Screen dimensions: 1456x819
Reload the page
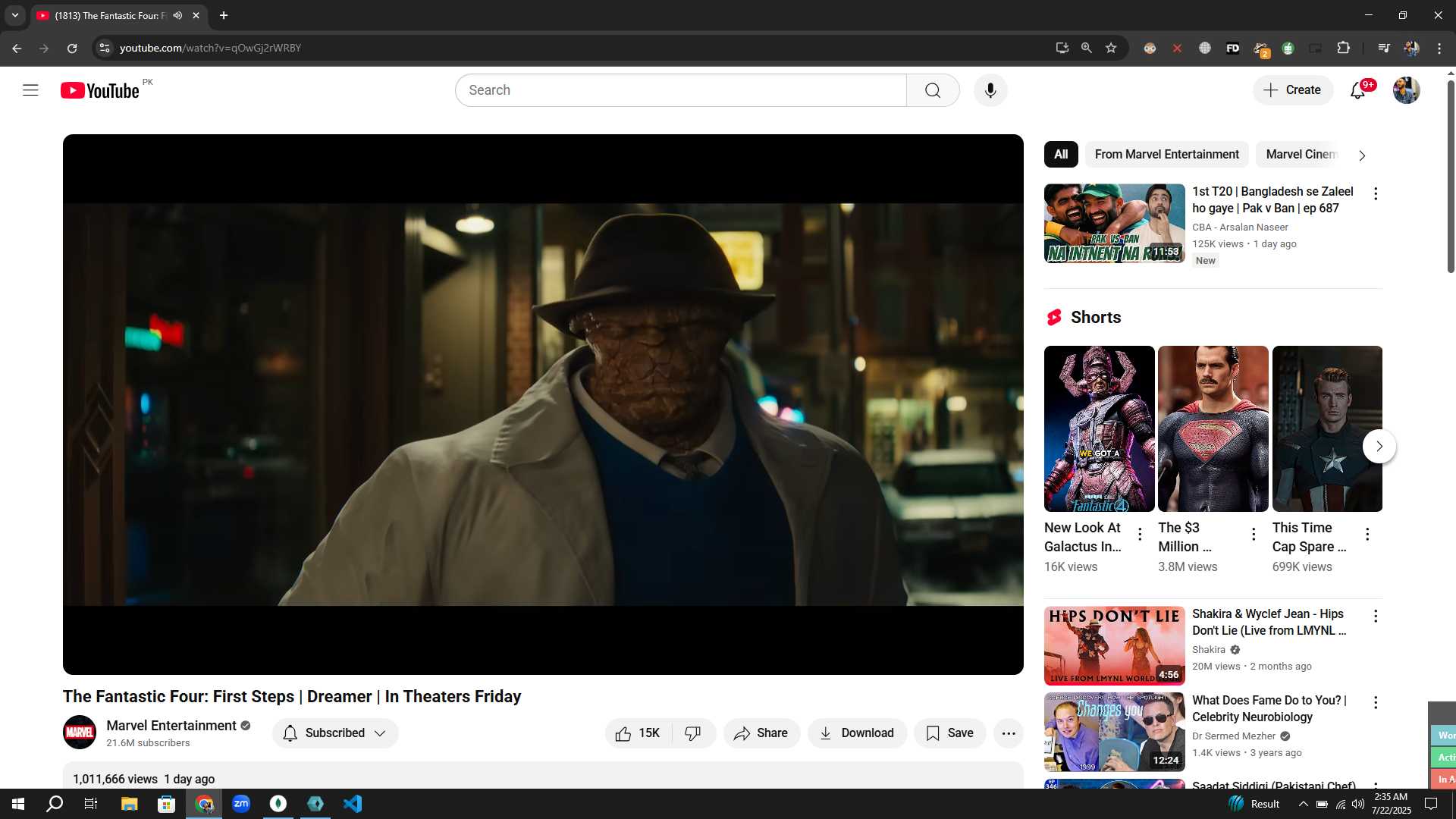(72, 48)
